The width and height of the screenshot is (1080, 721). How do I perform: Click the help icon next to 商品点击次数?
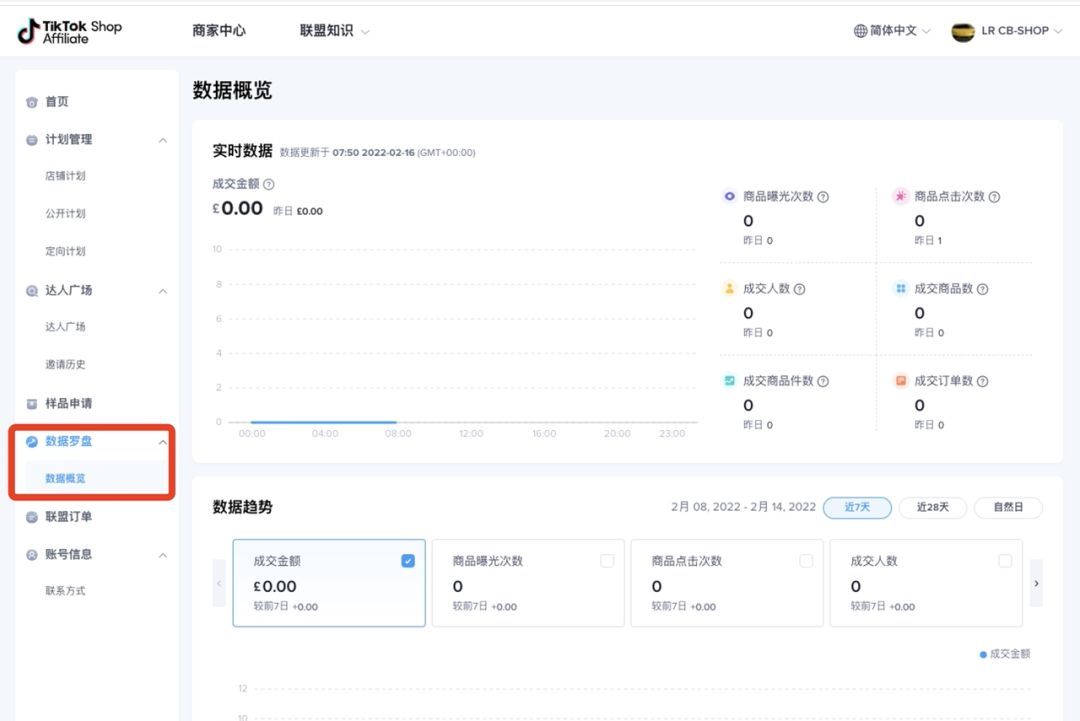pyautogui.click(x=995, y=197)
